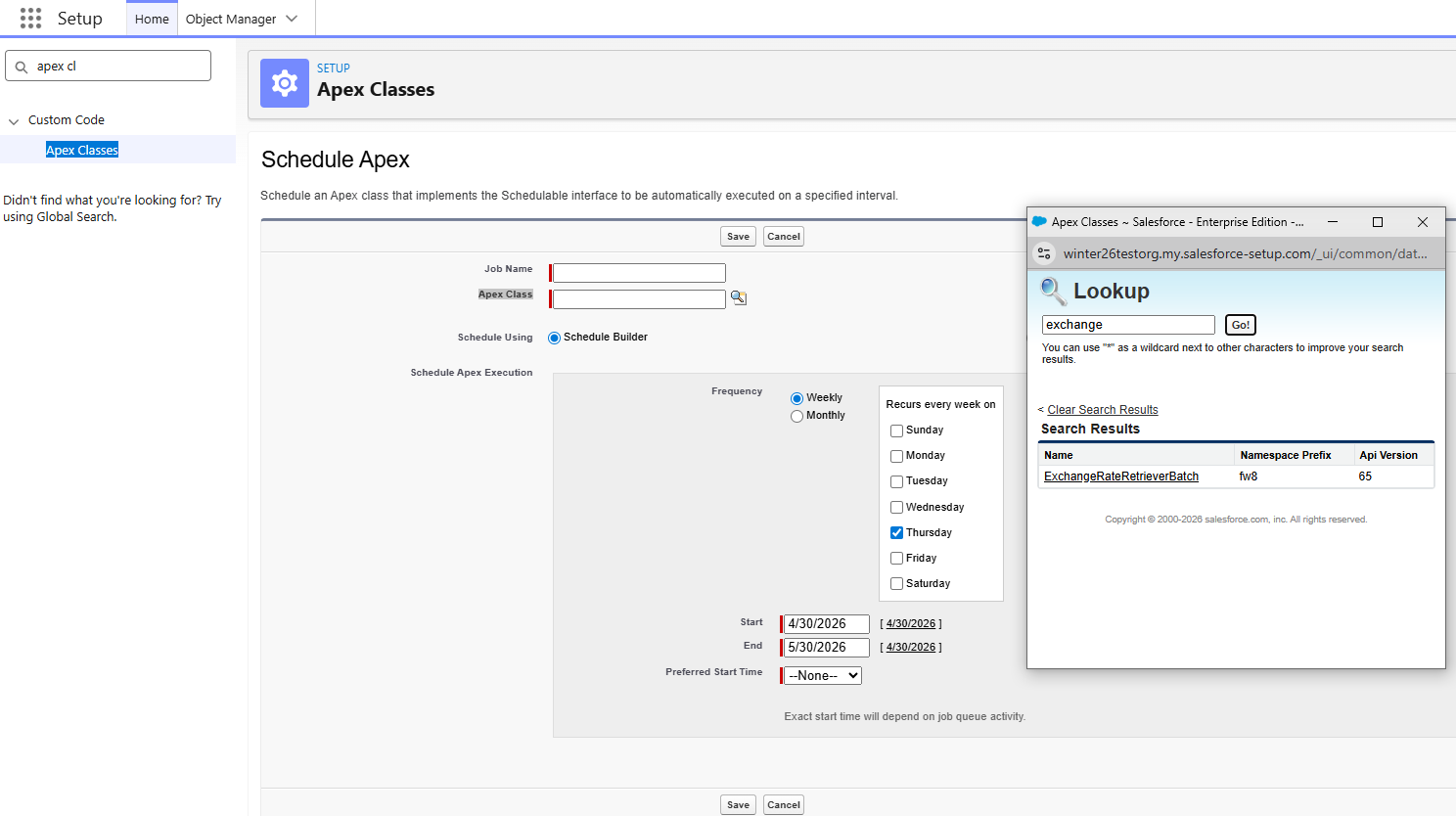This screenshot has height=816, width=1456.
Task: Select the Schedule Builder radio button
Action: tap(554, 338)
